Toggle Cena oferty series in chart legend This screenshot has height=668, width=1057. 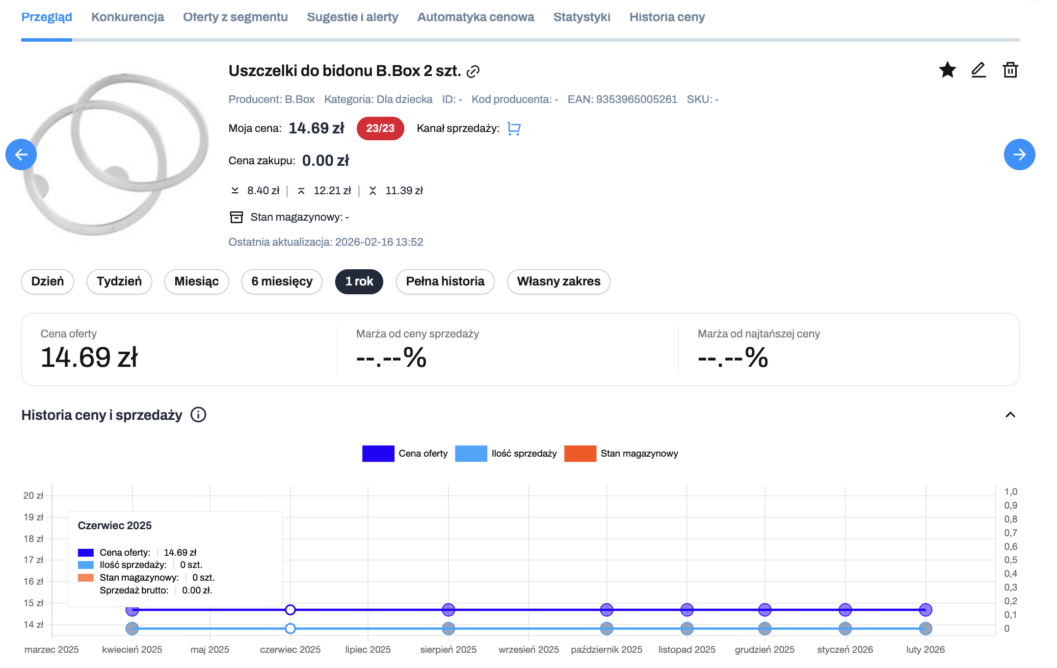tap(405, 454)
